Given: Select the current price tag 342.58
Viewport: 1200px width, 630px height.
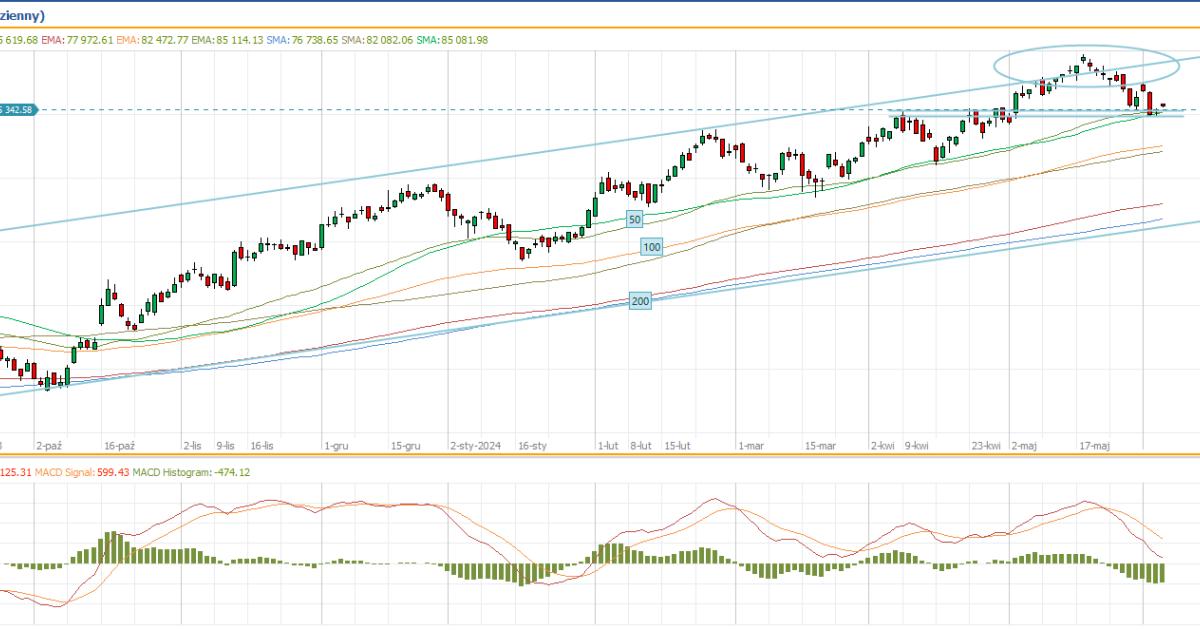Looking at the screenshot, I should point(18,109).
